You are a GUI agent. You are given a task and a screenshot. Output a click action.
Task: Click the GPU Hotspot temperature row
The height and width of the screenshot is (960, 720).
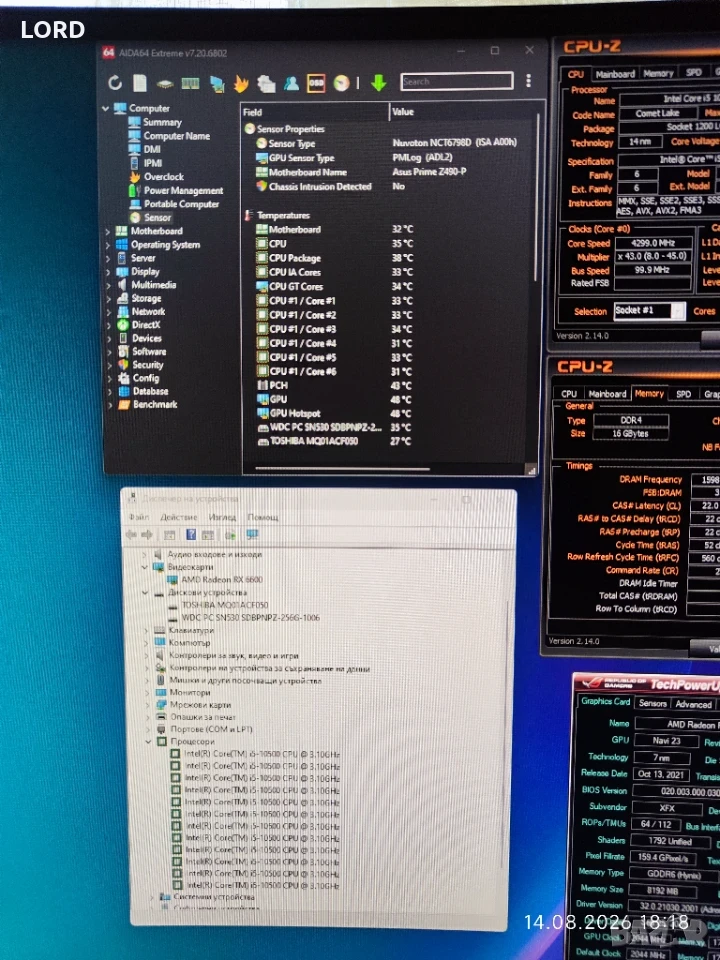pyautogui.click(x=334, y=414)
